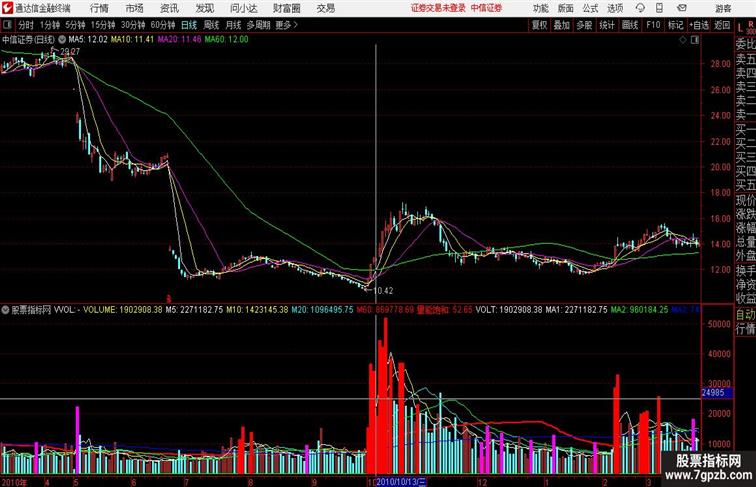Click the MA20: 11.46 indicator label

179,40
